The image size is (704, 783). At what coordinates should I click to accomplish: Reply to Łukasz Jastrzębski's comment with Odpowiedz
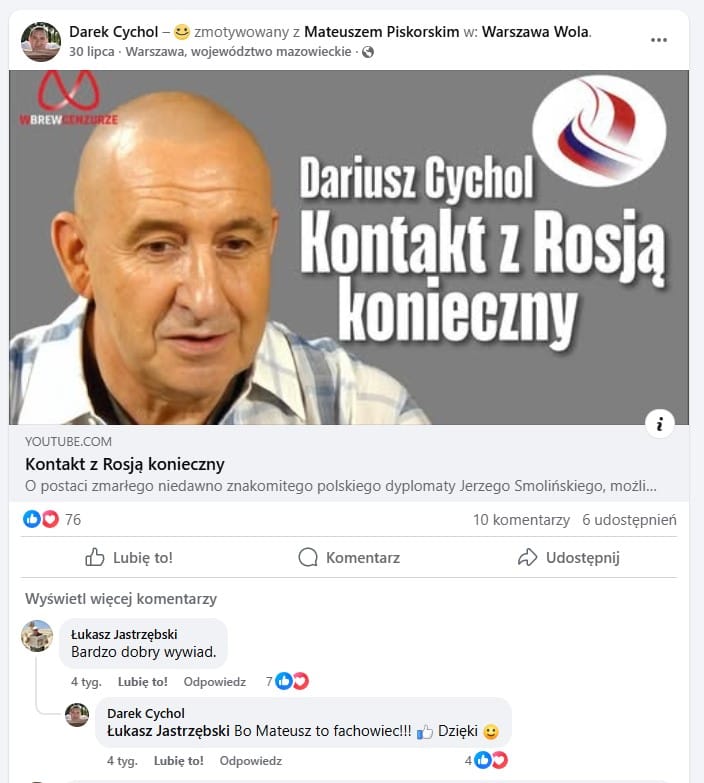click(215, 682)
